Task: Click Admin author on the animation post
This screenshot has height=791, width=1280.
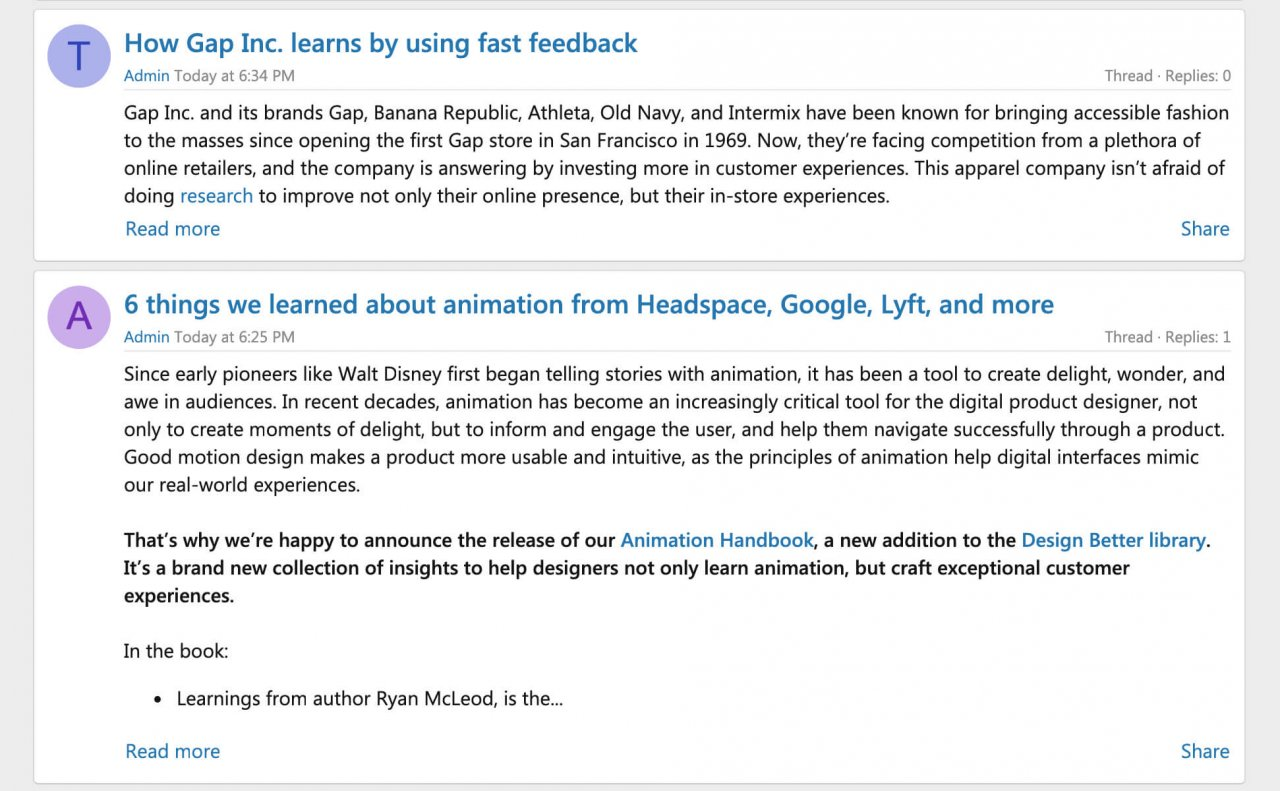Action: pyautogui.click(x=146, y=337)
